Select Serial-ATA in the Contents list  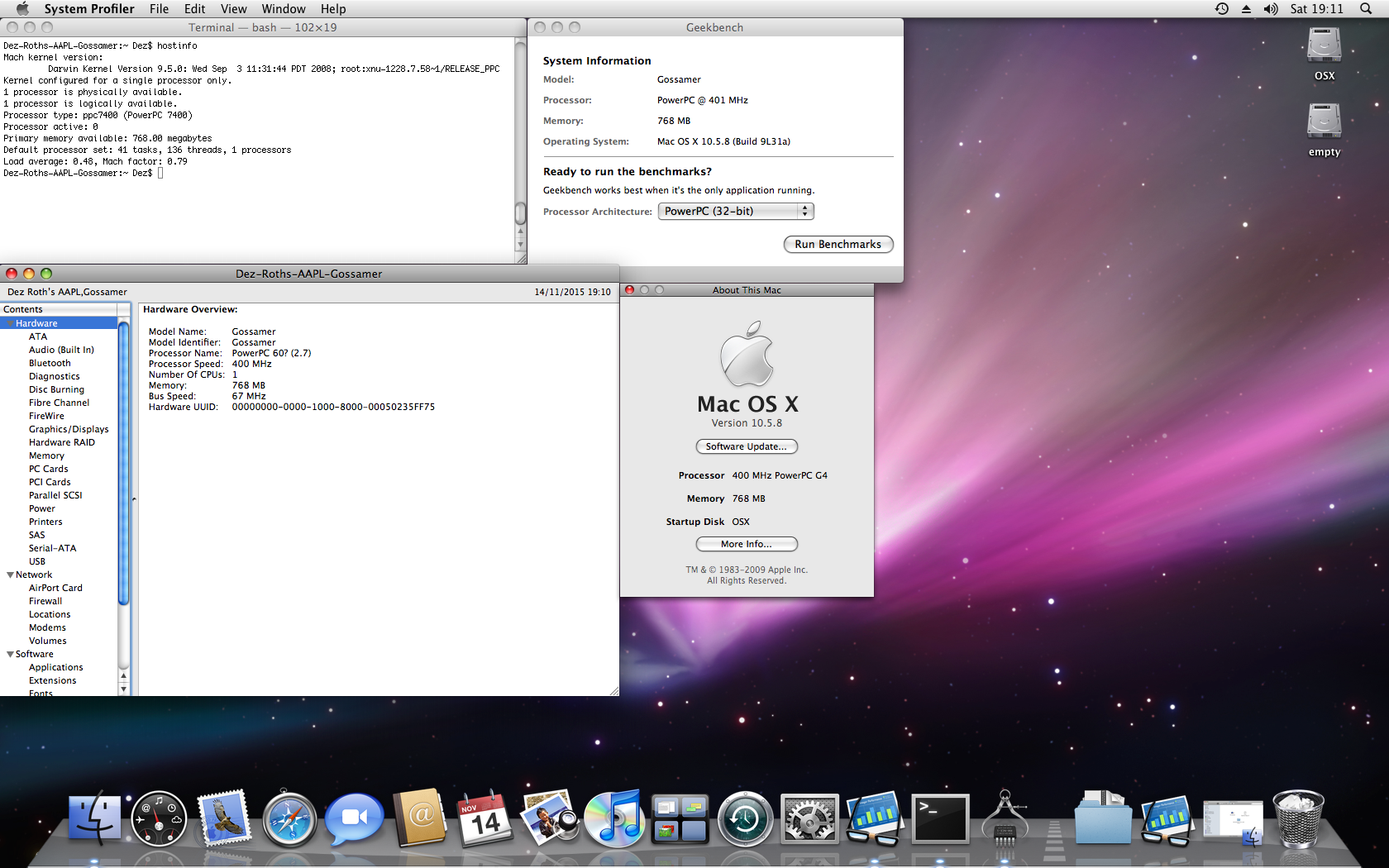click(52, 548)
